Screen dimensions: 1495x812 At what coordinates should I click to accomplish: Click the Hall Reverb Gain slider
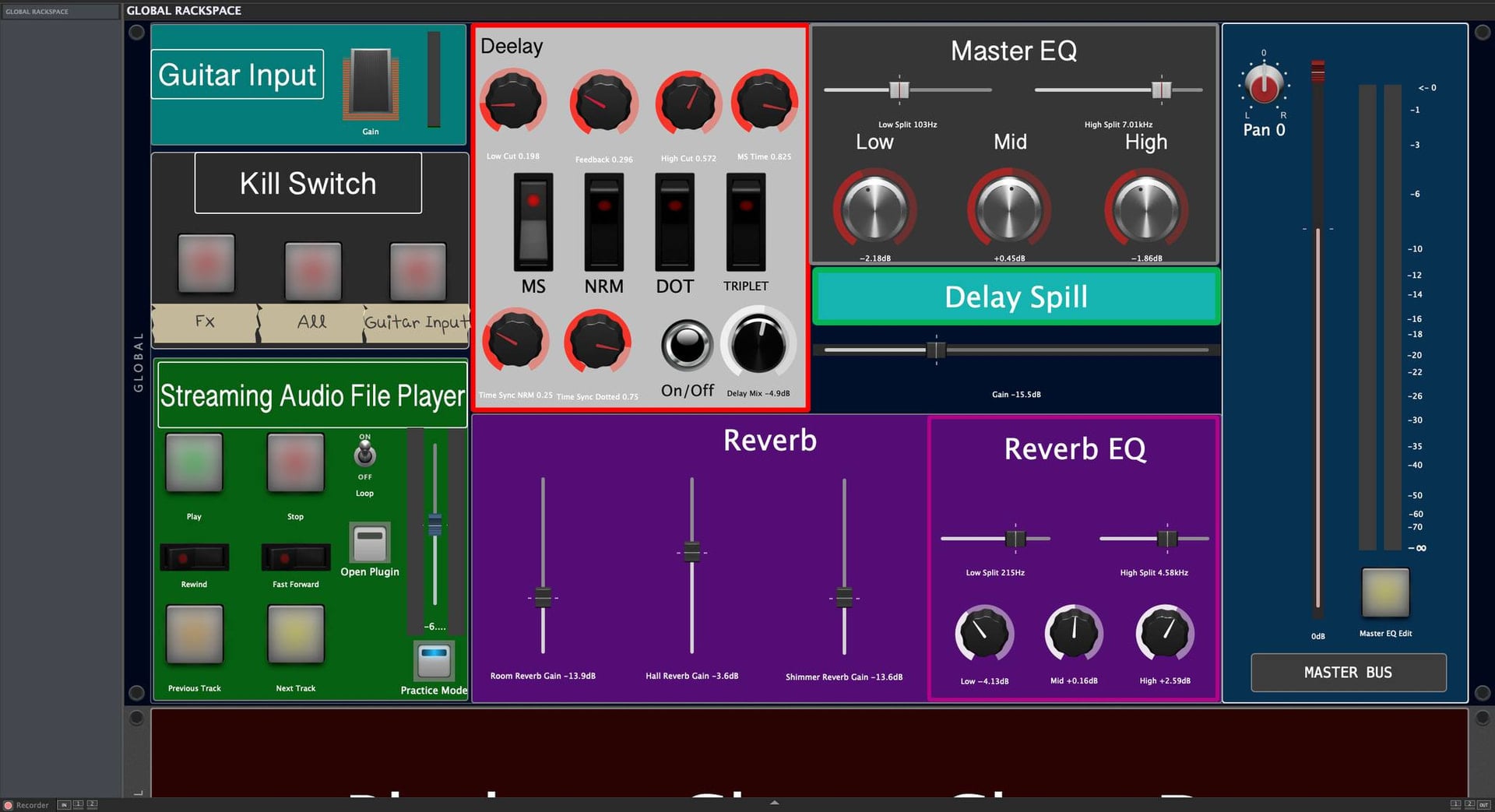coord(690,553)
